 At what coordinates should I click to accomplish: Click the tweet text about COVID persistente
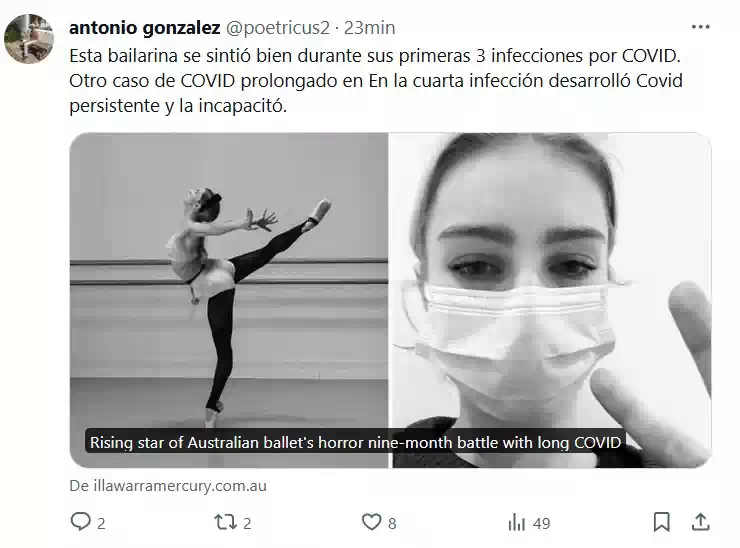(376, 81)
